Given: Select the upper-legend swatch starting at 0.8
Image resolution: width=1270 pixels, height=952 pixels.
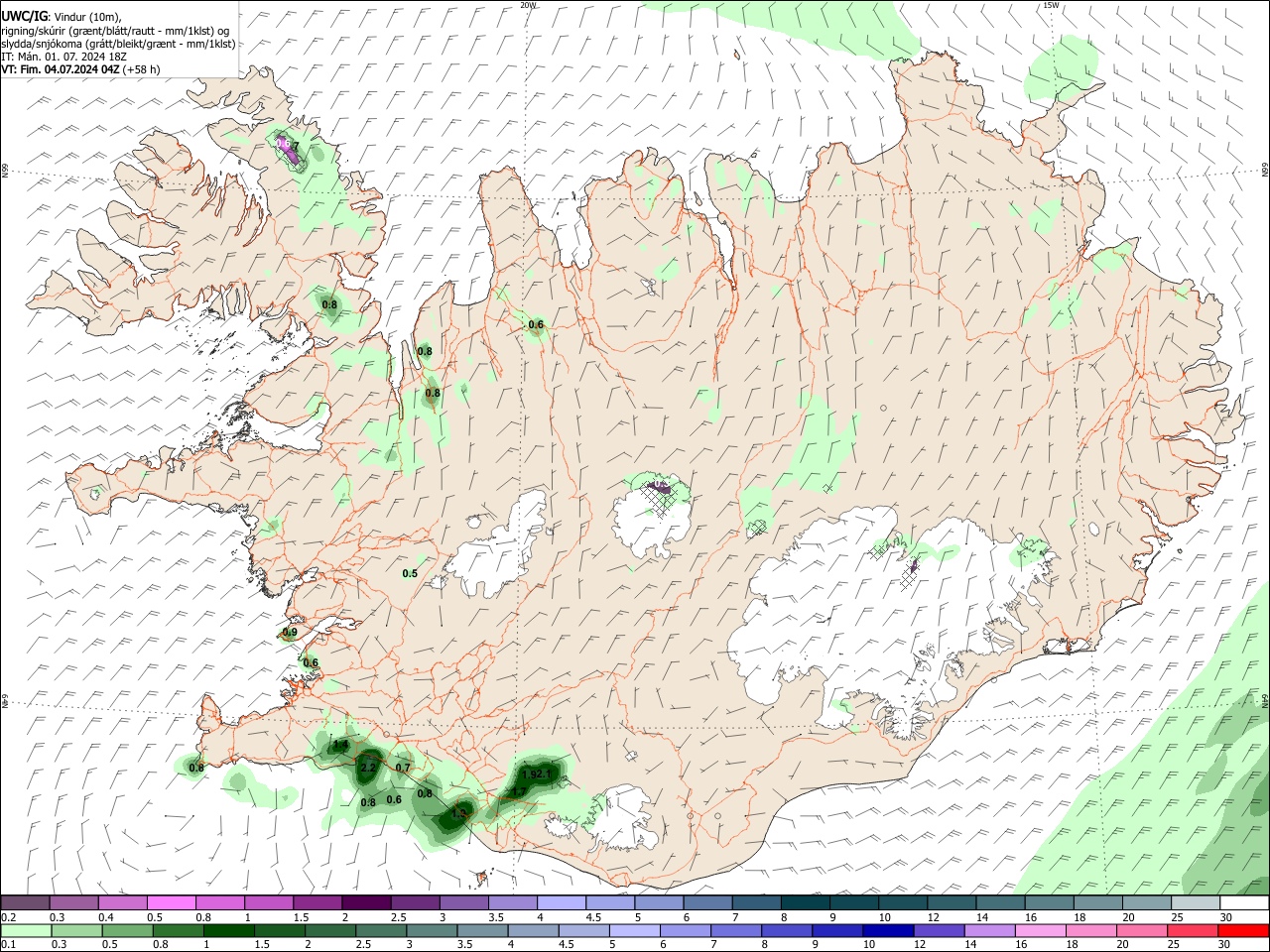Looking at the screenshot, I should (219, 902).
